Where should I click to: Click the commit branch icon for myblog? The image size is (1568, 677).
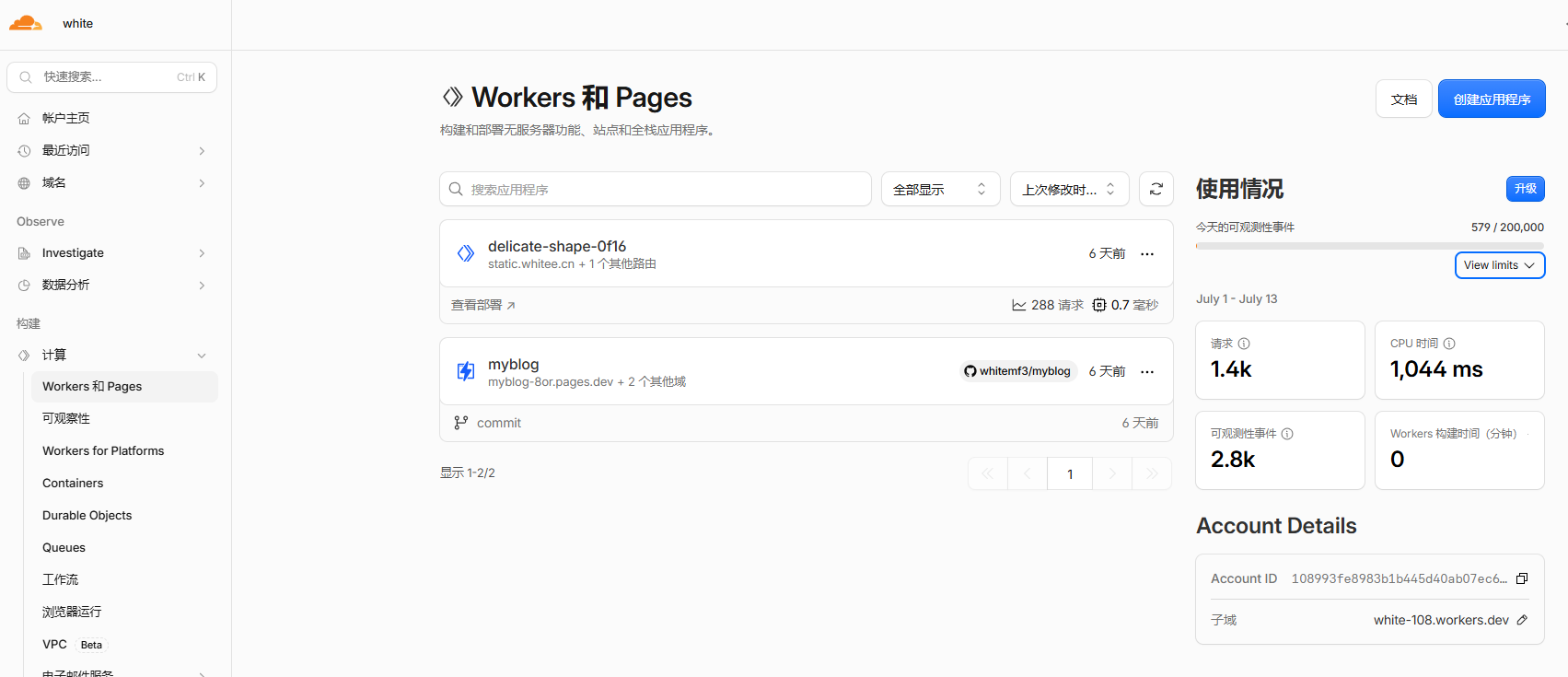pos(460,423)
